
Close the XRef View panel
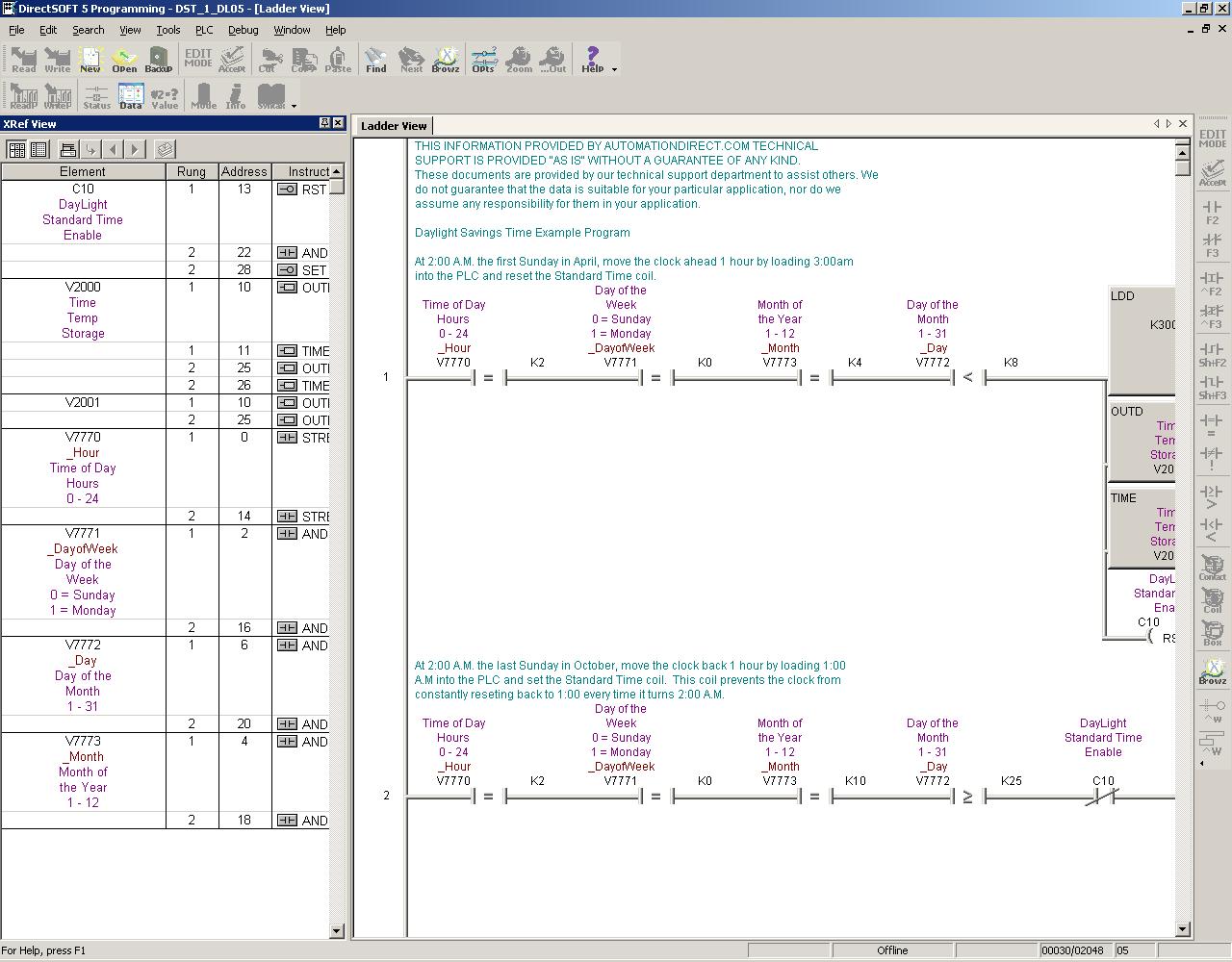pyautogui.click(x=338, y=123)
